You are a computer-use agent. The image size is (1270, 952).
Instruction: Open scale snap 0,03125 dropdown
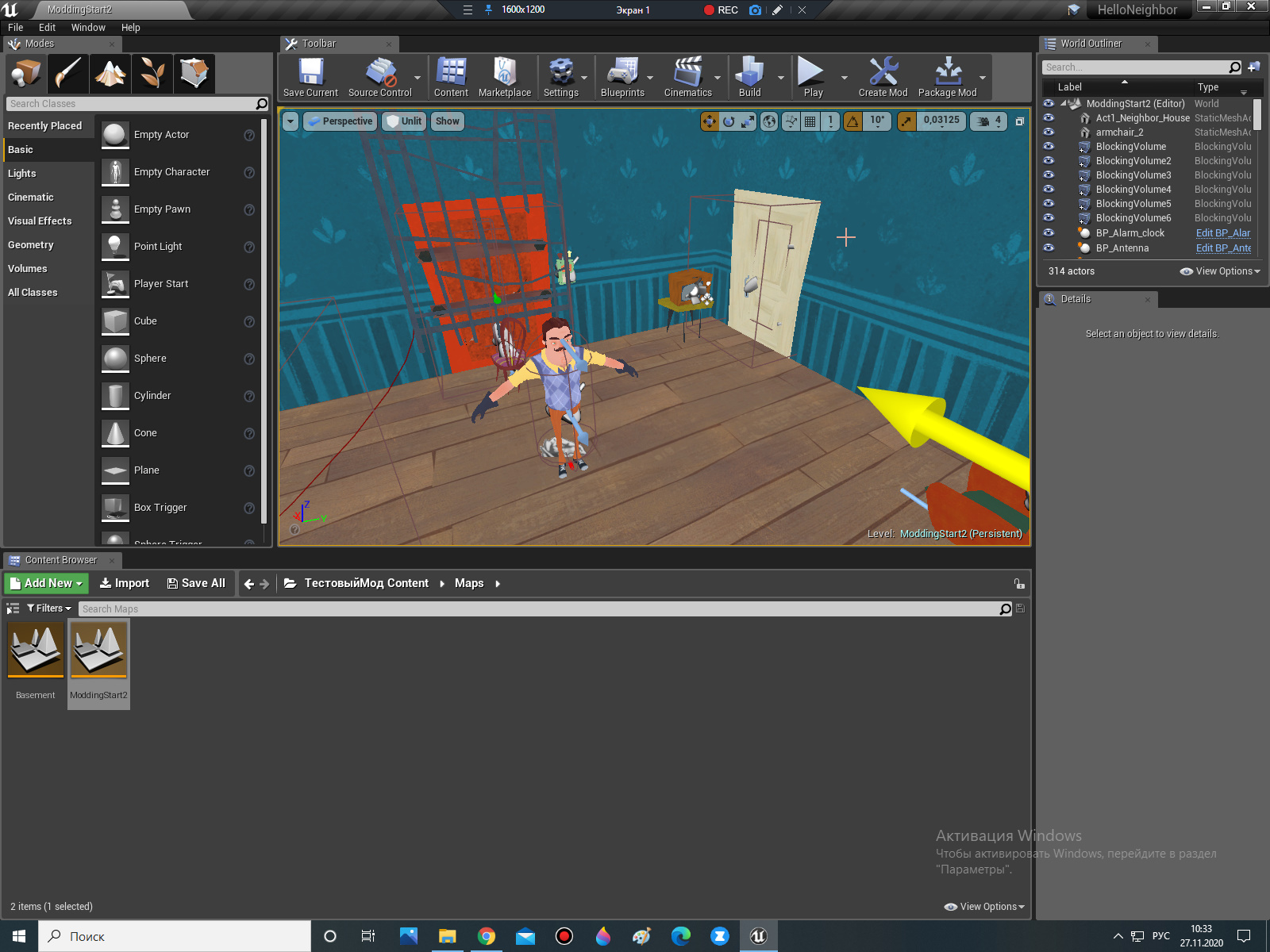pos(941,121)
